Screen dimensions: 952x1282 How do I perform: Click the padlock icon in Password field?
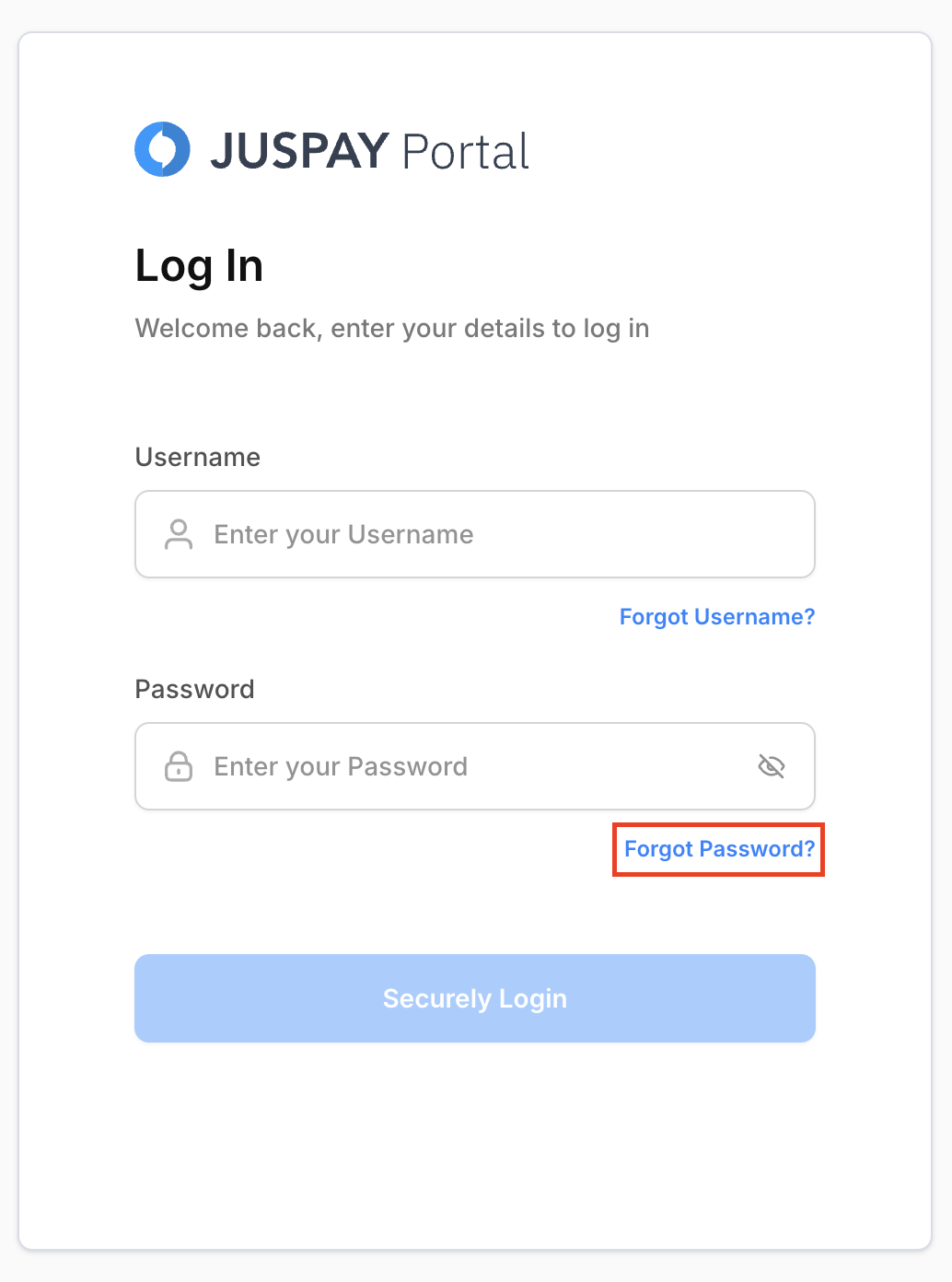click(x=179, y=766)
